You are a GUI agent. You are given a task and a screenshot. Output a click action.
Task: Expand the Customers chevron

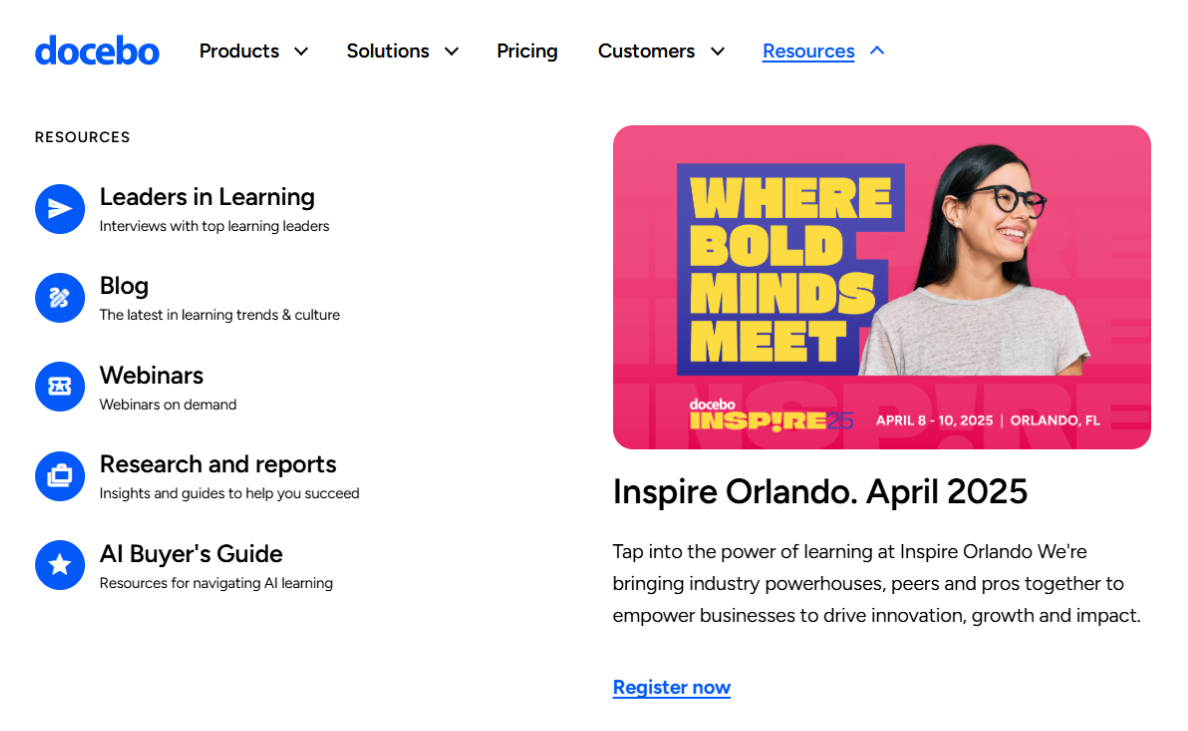pyautogui.click(x=717, y=52)
